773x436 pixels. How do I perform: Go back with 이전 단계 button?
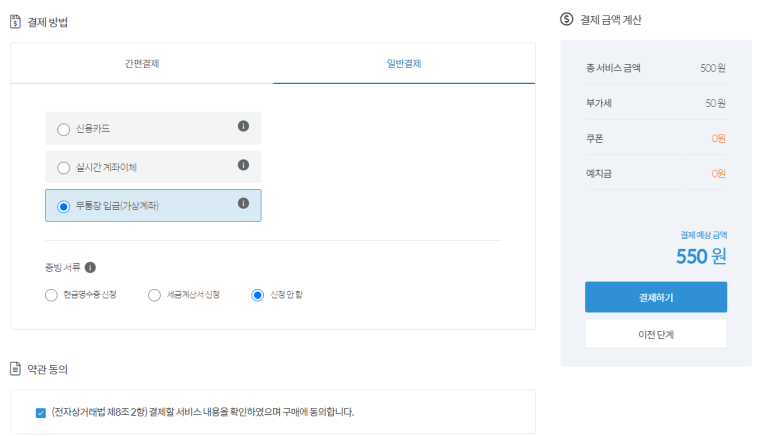tap(656, 334)
